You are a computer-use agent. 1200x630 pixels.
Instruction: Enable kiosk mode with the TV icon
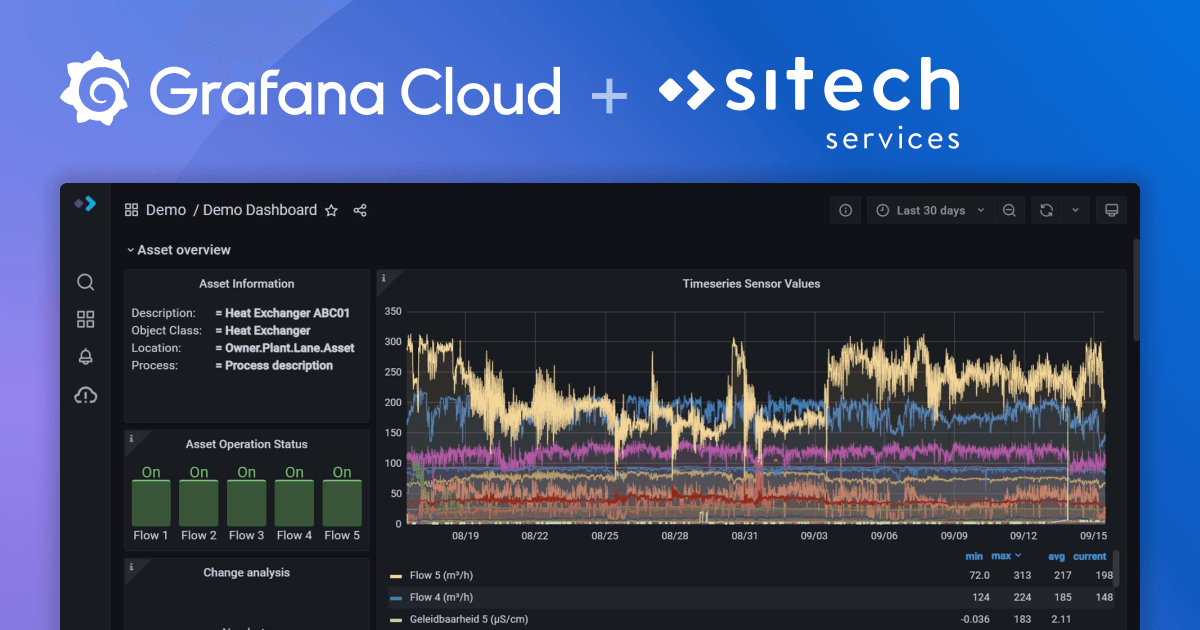pyautogui.click(x=1111, y=210)
